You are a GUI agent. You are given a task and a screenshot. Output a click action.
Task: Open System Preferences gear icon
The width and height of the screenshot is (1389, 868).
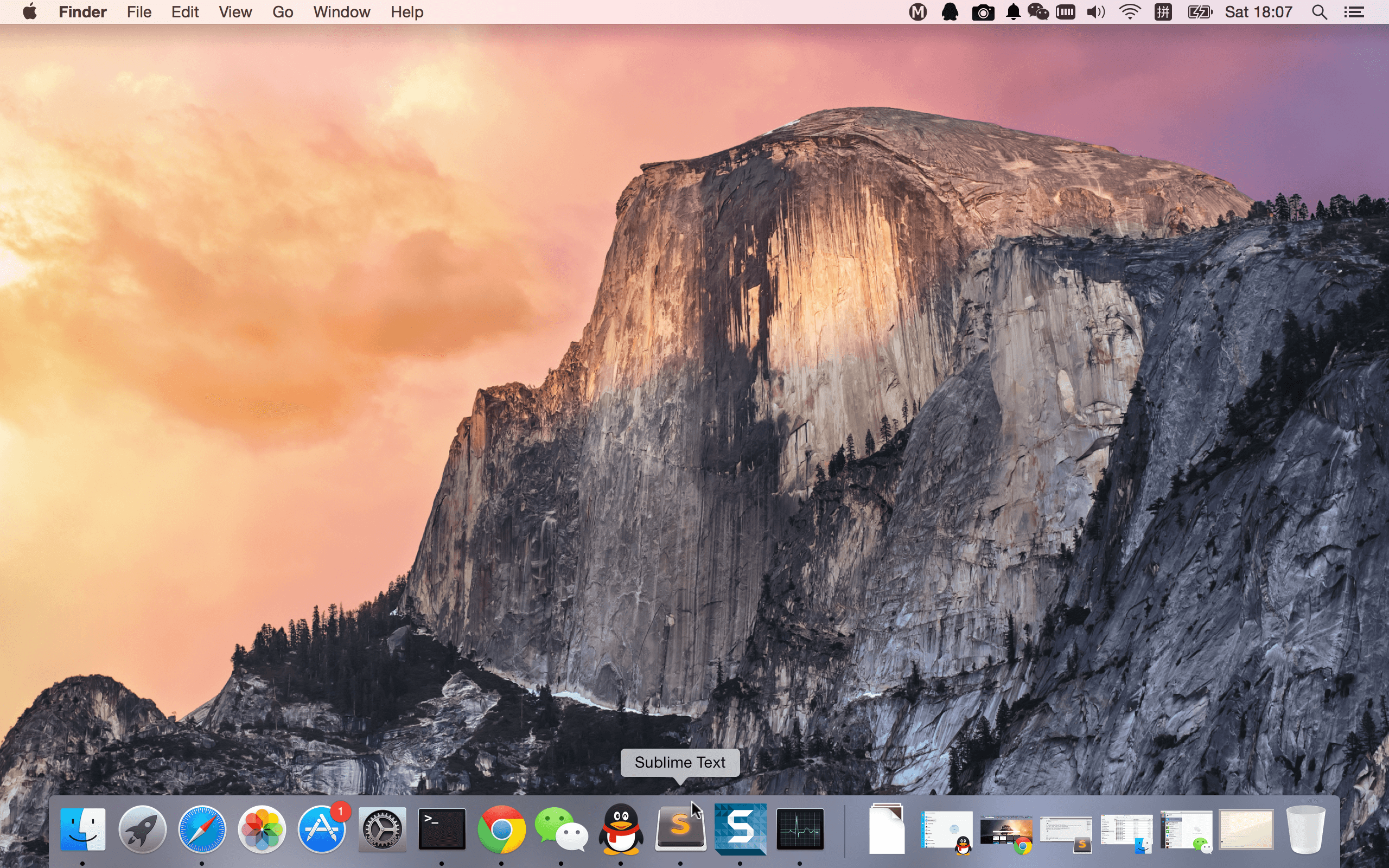point(381,829)
